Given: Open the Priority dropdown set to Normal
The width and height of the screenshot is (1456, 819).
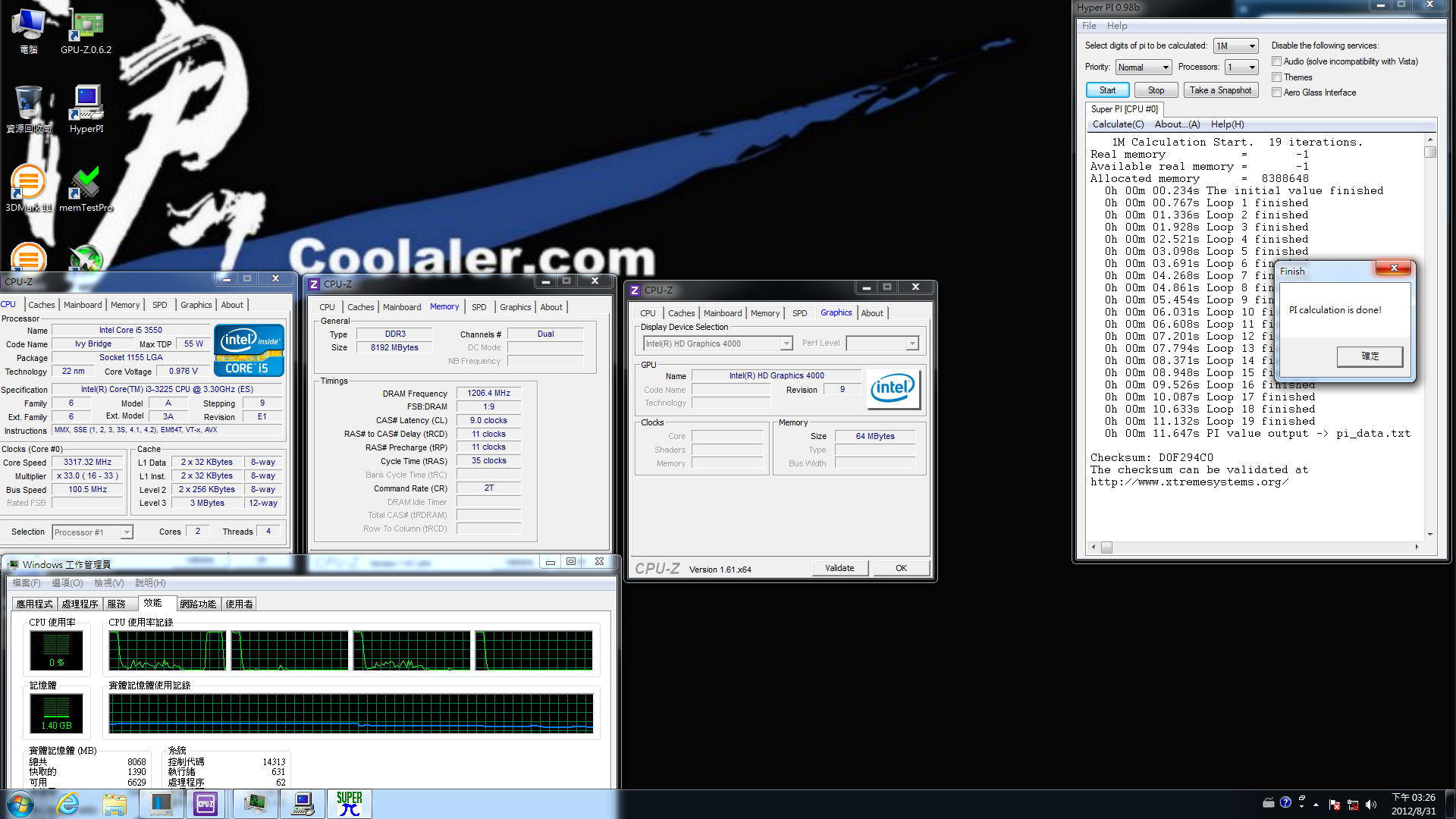Looking at the screenshot, I should point(1144,67).
